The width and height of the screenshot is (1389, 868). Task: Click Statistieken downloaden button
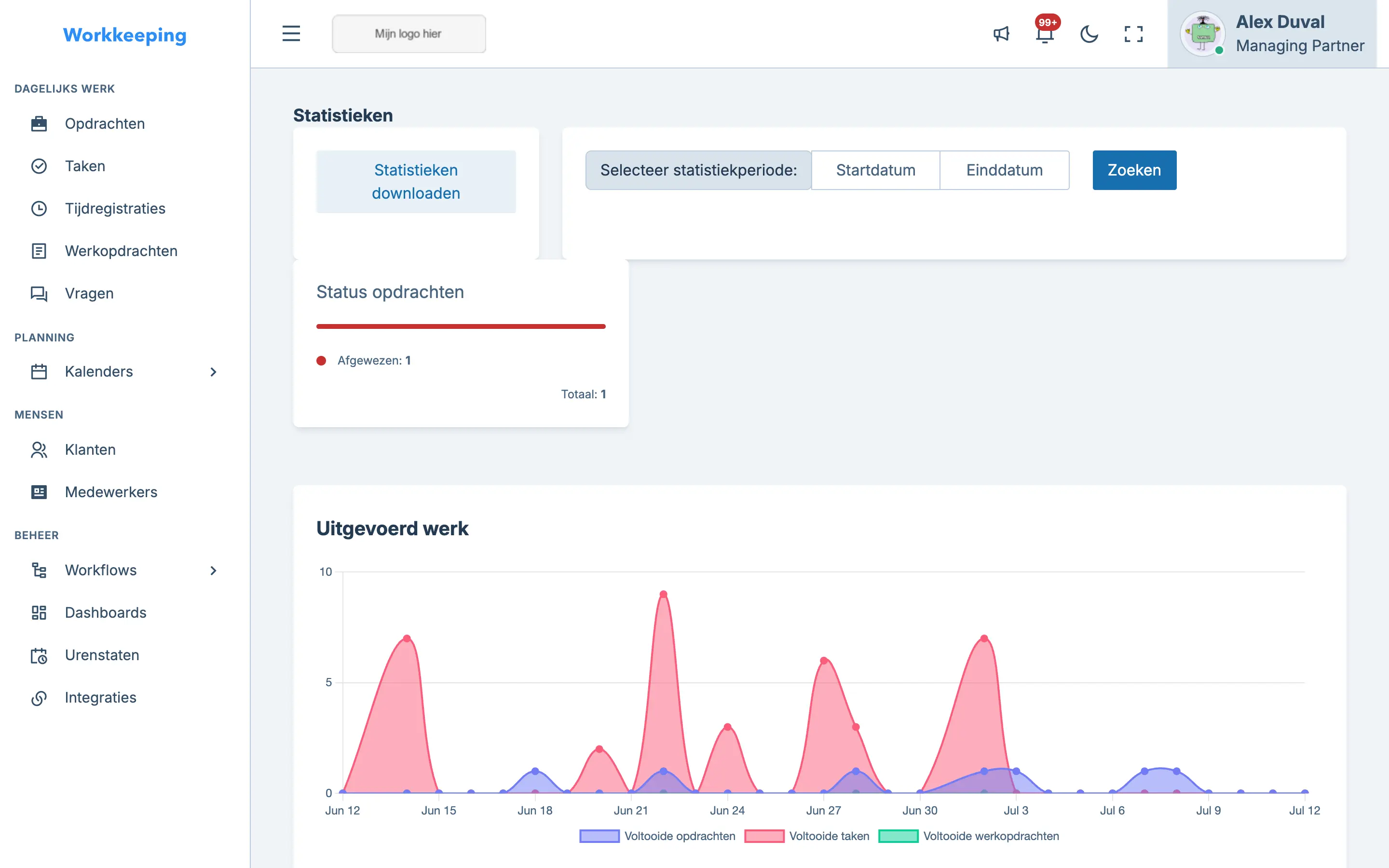(416, 181)
